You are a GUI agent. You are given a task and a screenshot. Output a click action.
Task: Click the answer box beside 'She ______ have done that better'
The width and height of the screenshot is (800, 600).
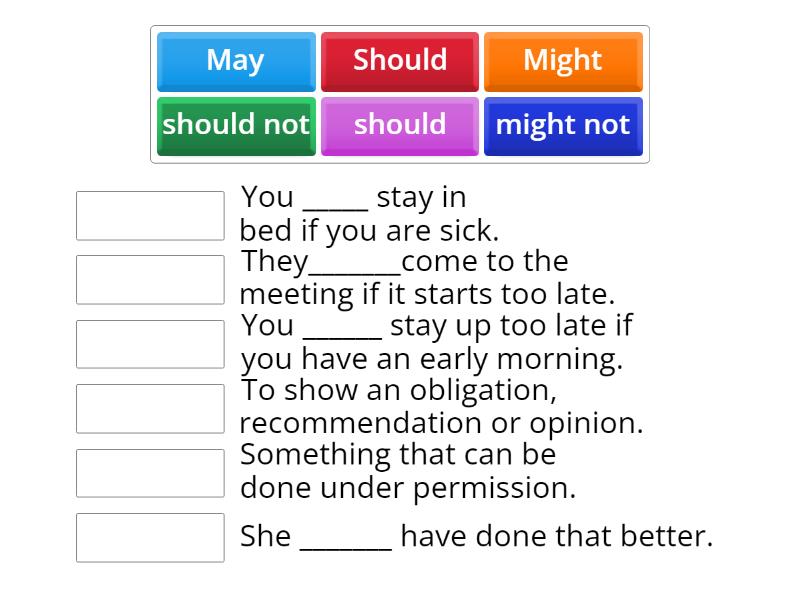pyautogui.click(x=150, y=538)
